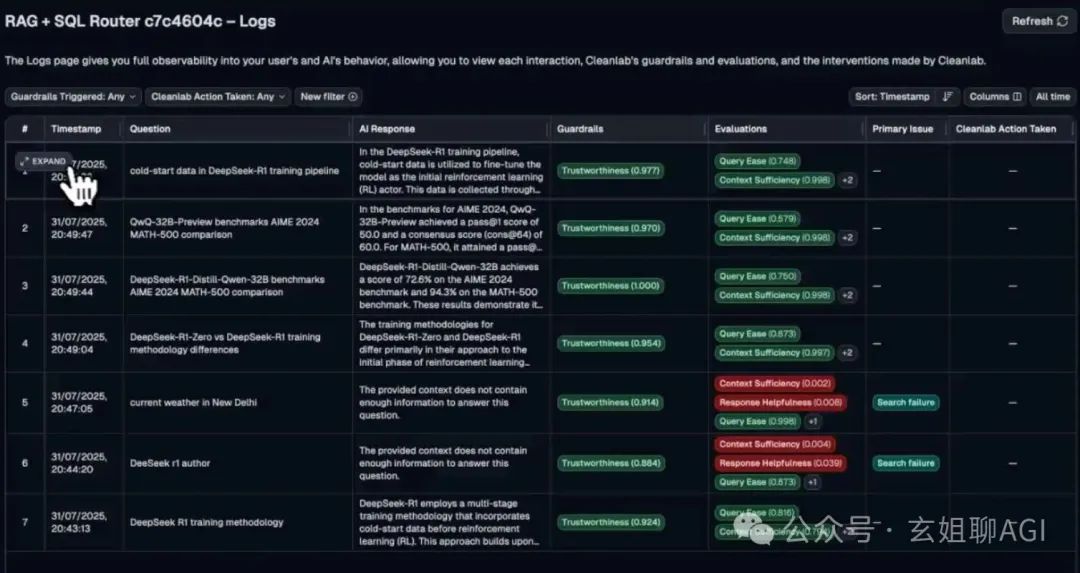The image size is (1080, 573).
Task: Click the Guardrails column header
Action: pos(580,129)
